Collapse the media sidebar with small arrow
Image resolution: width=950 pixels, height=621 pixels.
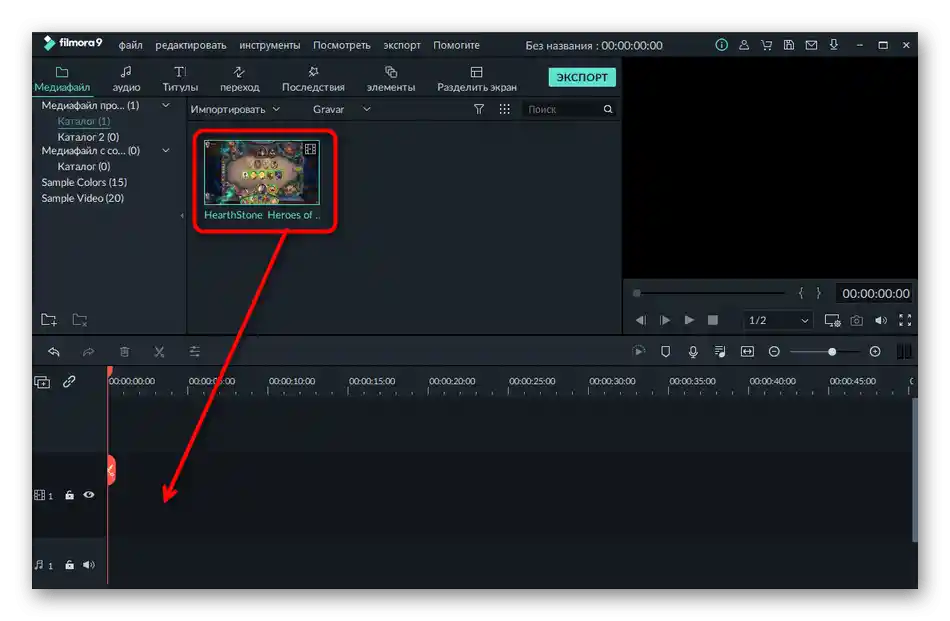click(x=182, y=215)
